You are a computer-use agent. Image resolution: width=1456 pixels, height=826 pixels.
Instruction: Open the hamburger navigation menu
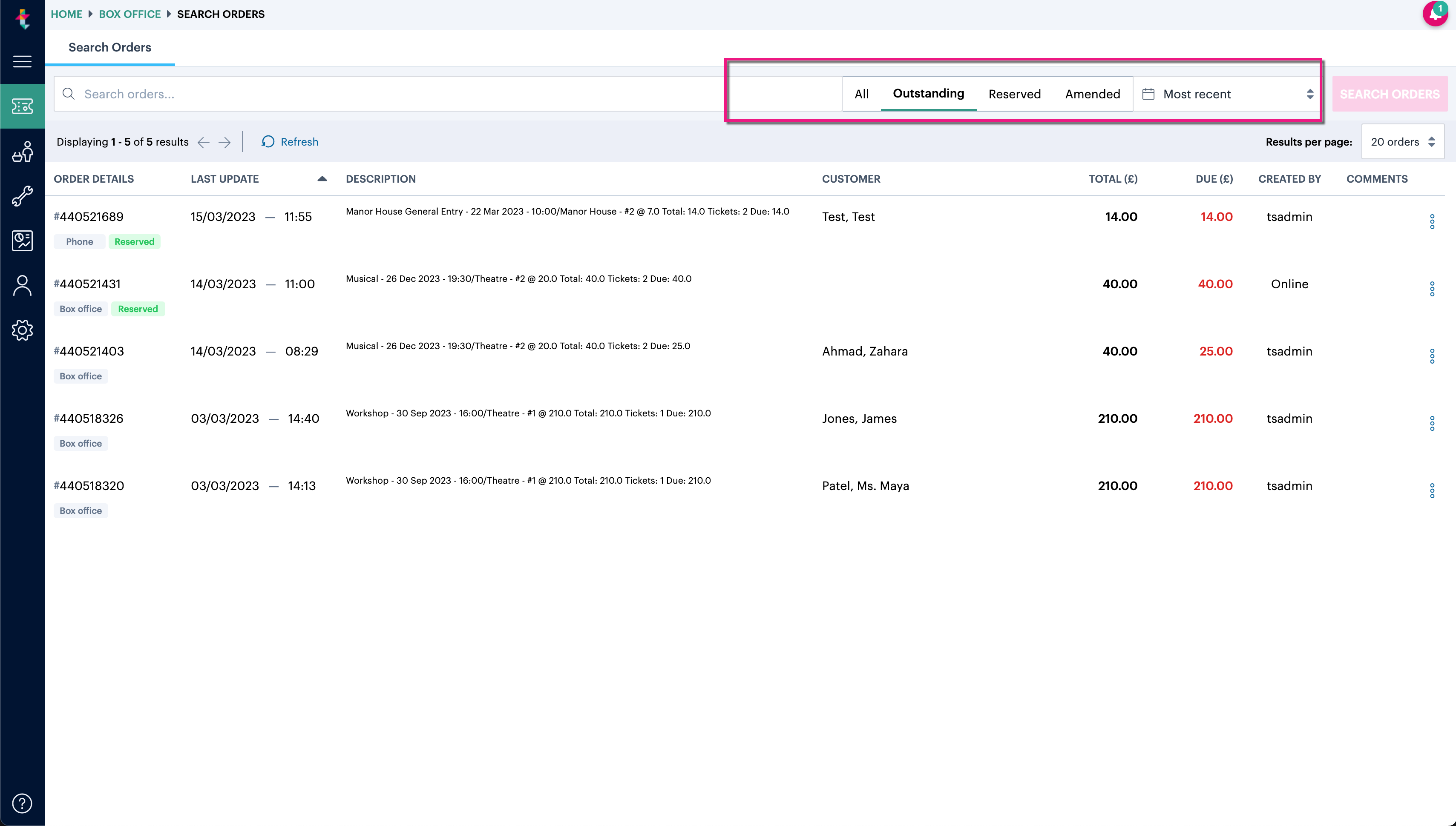[22, 61]
